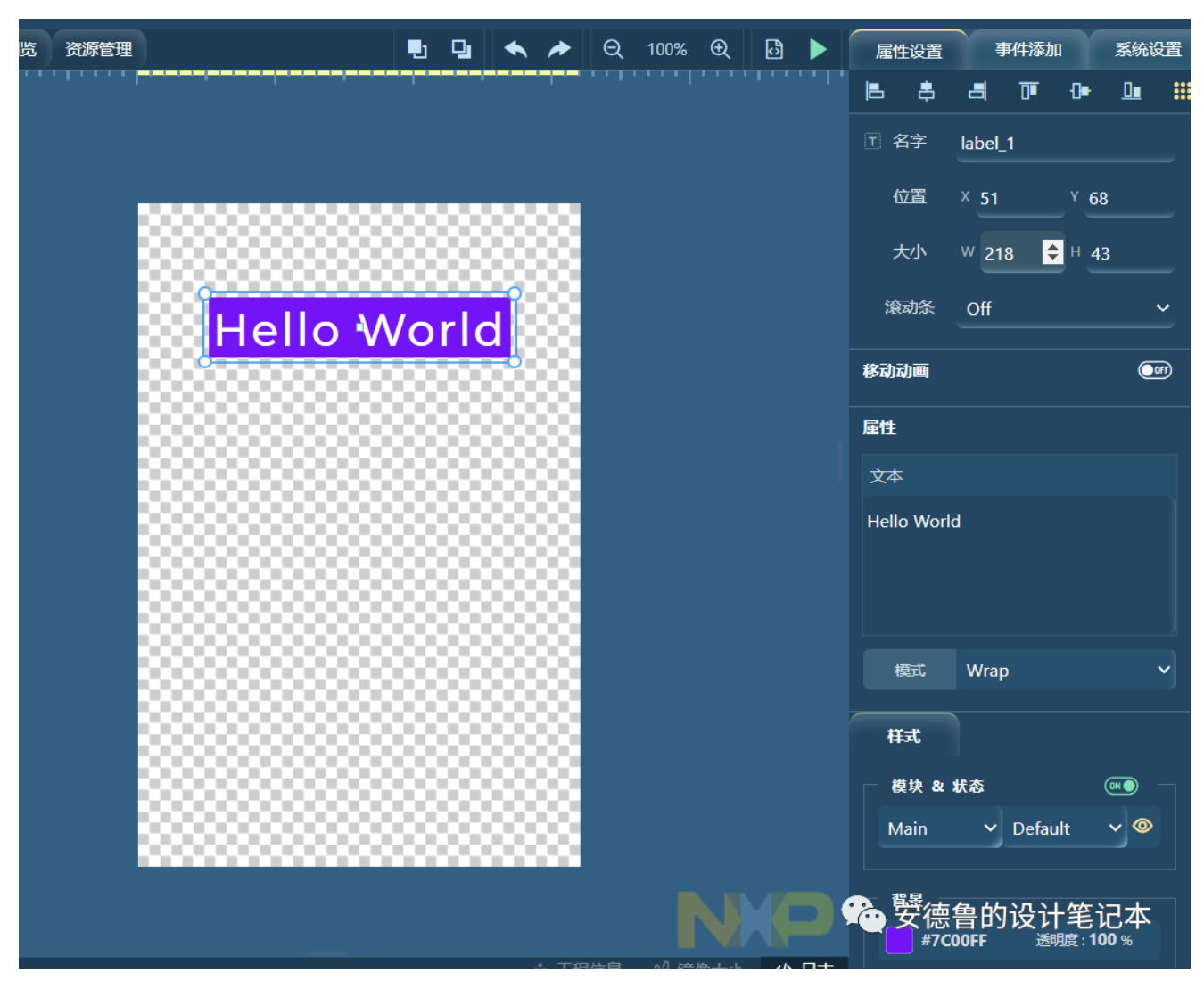Viewport: 1204px width, 981px height.
Task: Click the bring to front icon
Action: click(416, 49)
